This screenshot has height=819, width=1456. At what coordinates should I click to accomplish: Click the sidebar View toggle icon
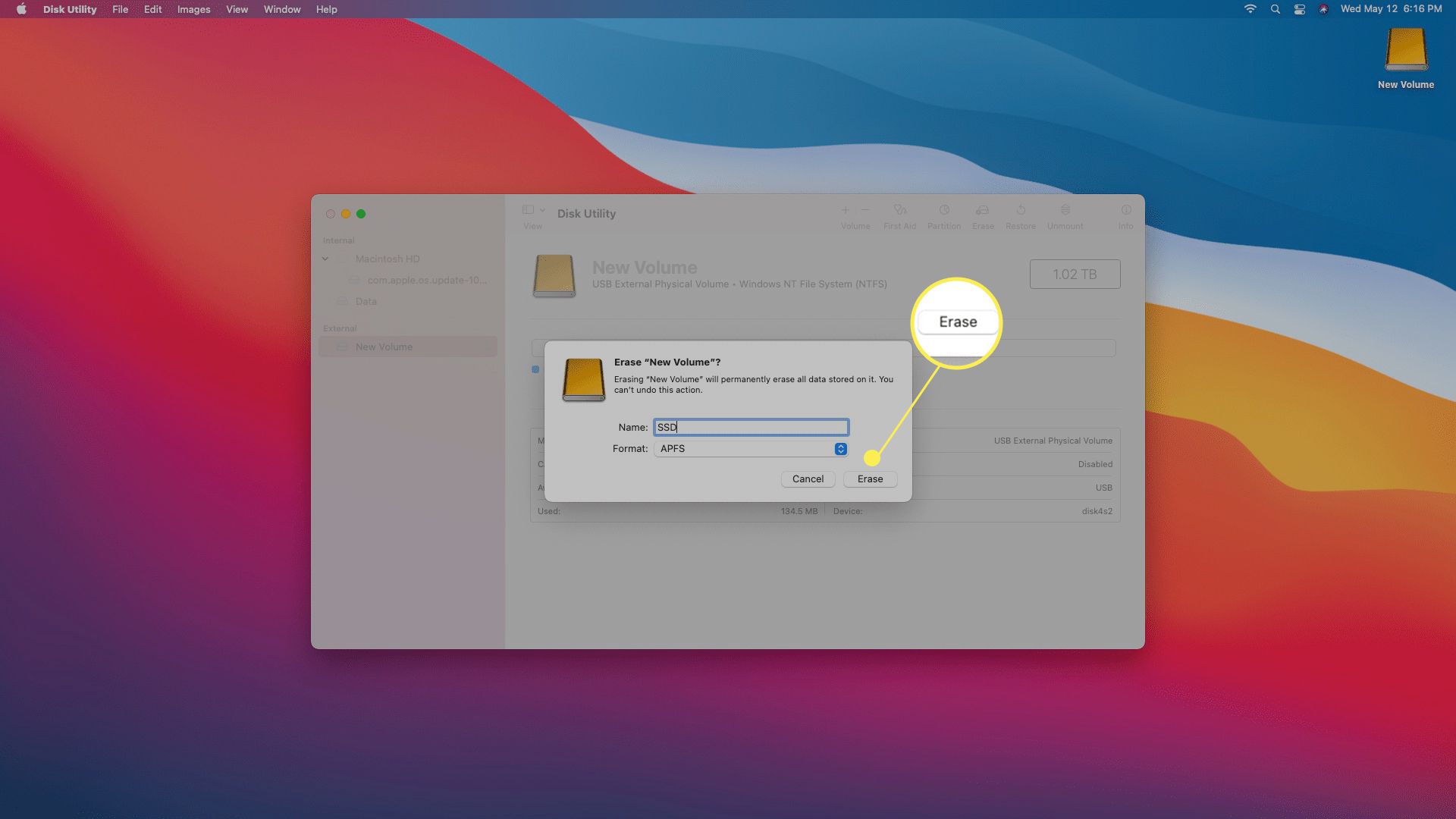pyautogui.click(x=528, y=210)
